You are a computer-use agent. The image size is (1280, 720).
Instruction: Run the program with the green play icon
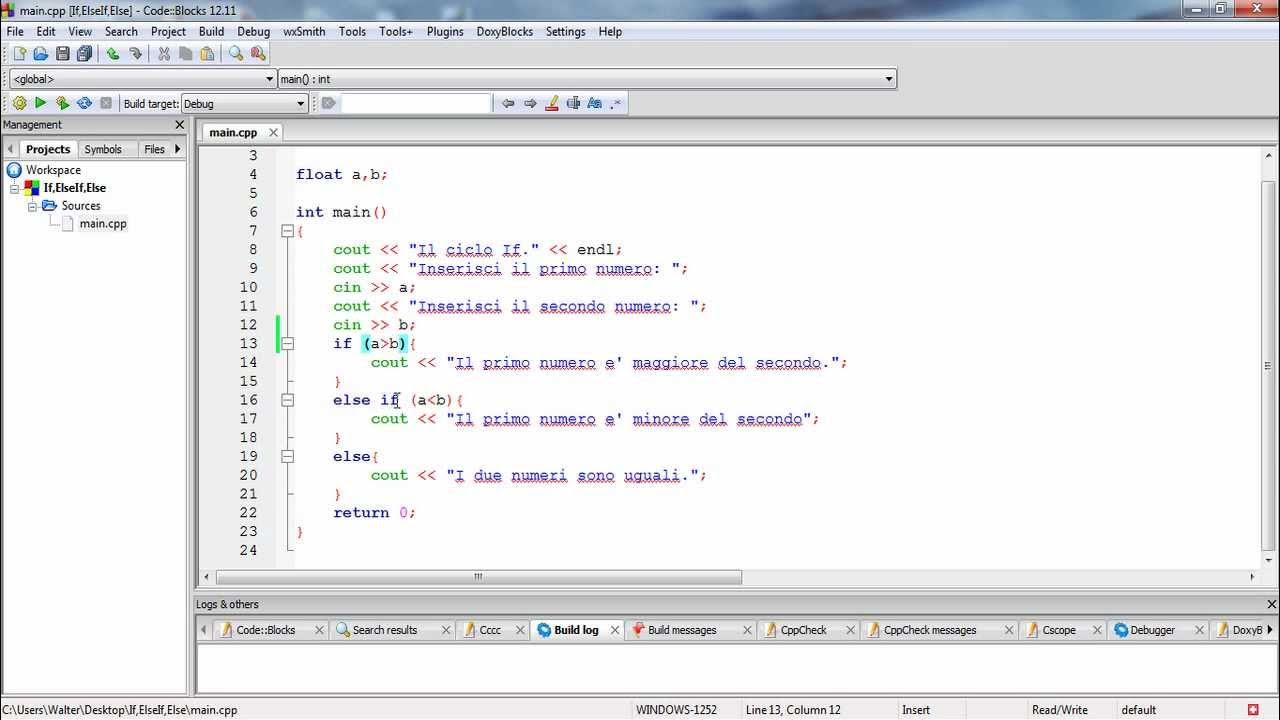41,103
